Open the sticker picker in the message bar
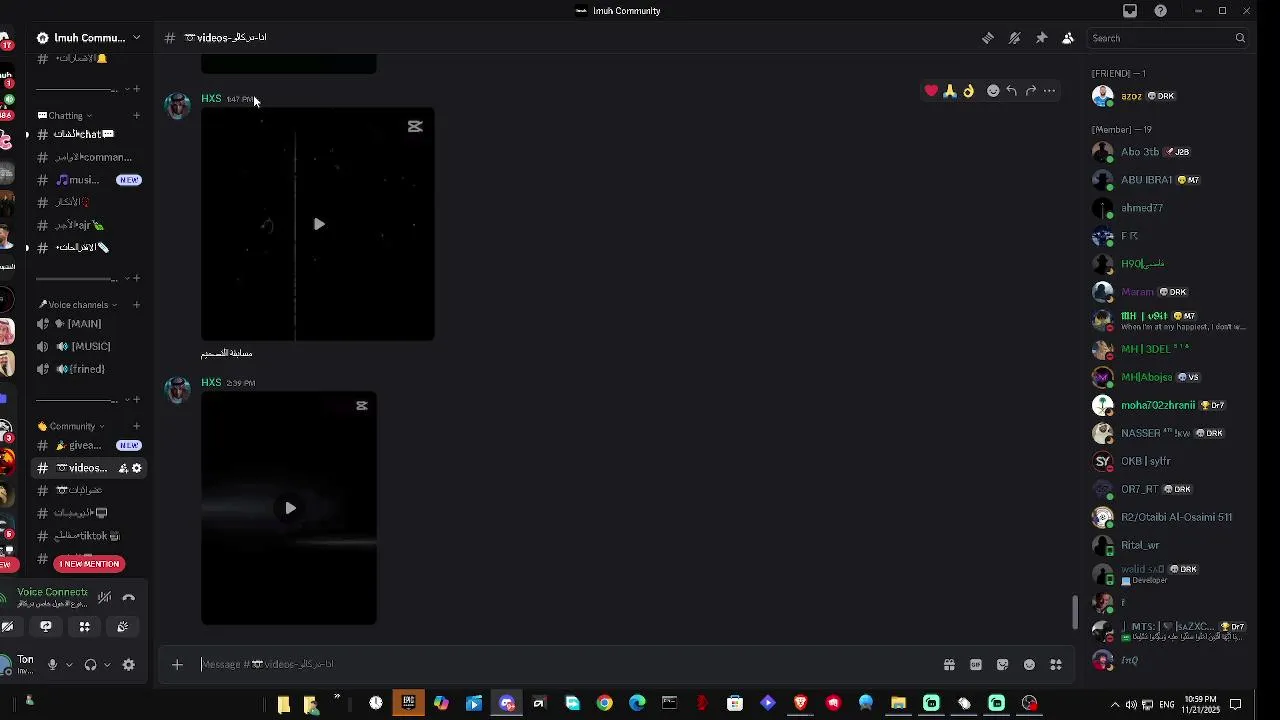 [1003, 665]
